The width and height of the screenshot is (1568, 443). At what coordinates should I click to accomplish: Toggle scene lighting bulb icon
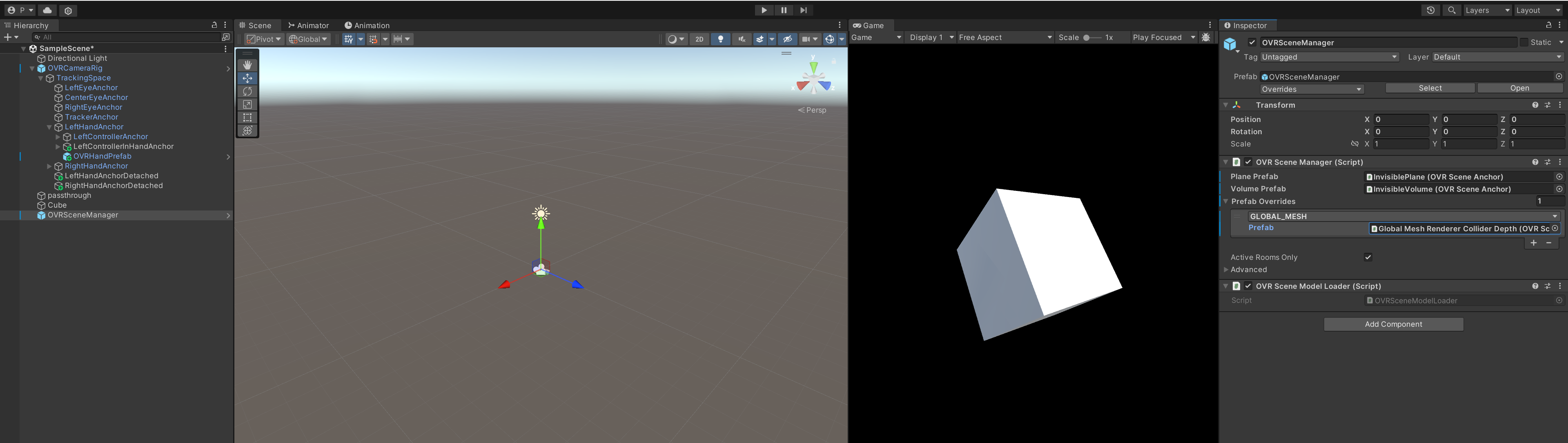click(x=720, y=39)
